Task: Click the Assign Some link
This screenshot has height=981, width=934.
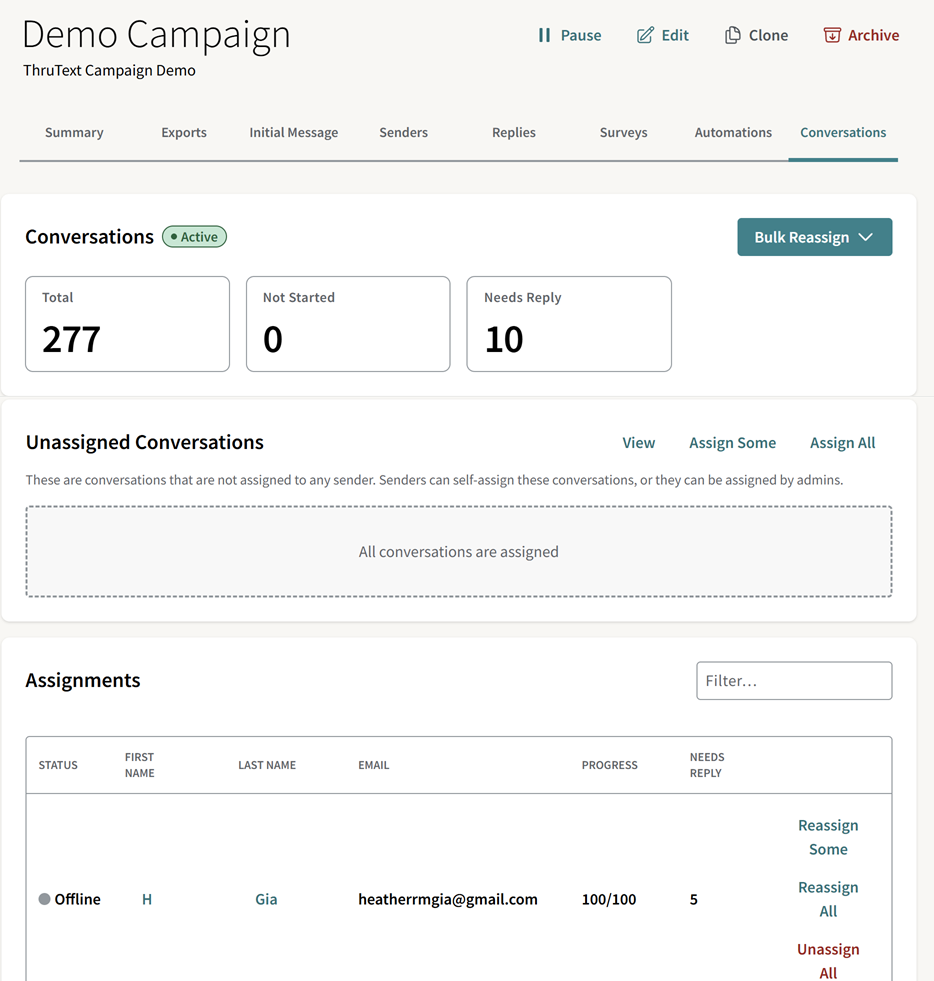Action: tap(733, 443)
